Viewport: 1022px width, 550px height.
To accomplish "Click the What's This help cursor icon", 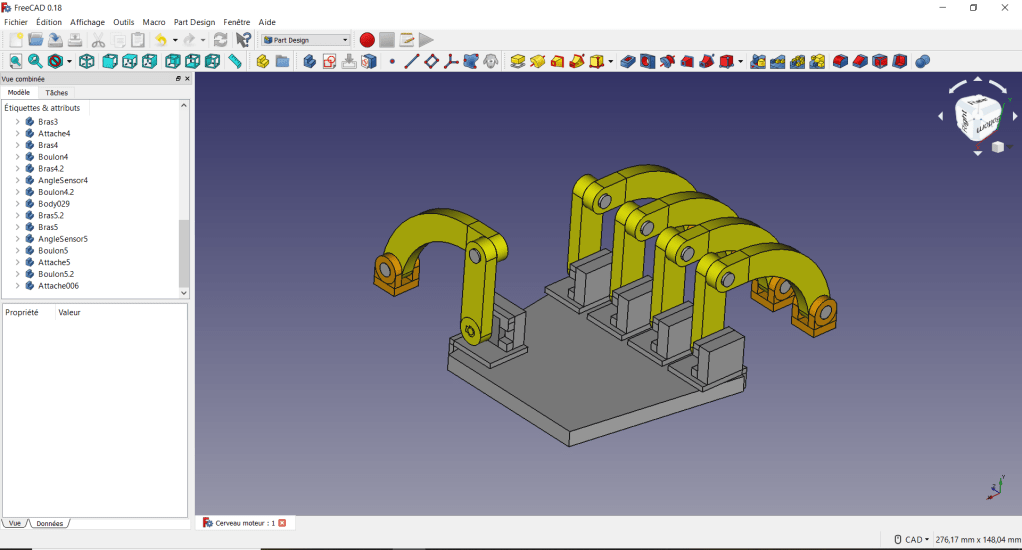I will 243,40.
